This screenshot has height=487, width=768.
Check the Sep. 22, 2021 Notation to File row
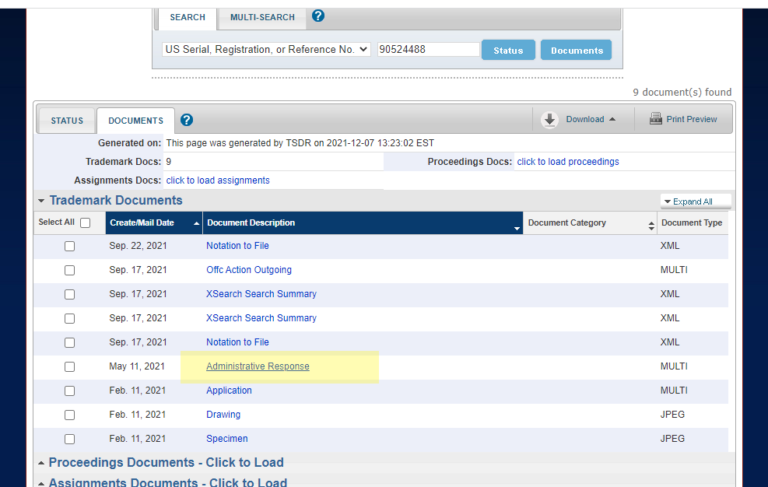point(70,246)
